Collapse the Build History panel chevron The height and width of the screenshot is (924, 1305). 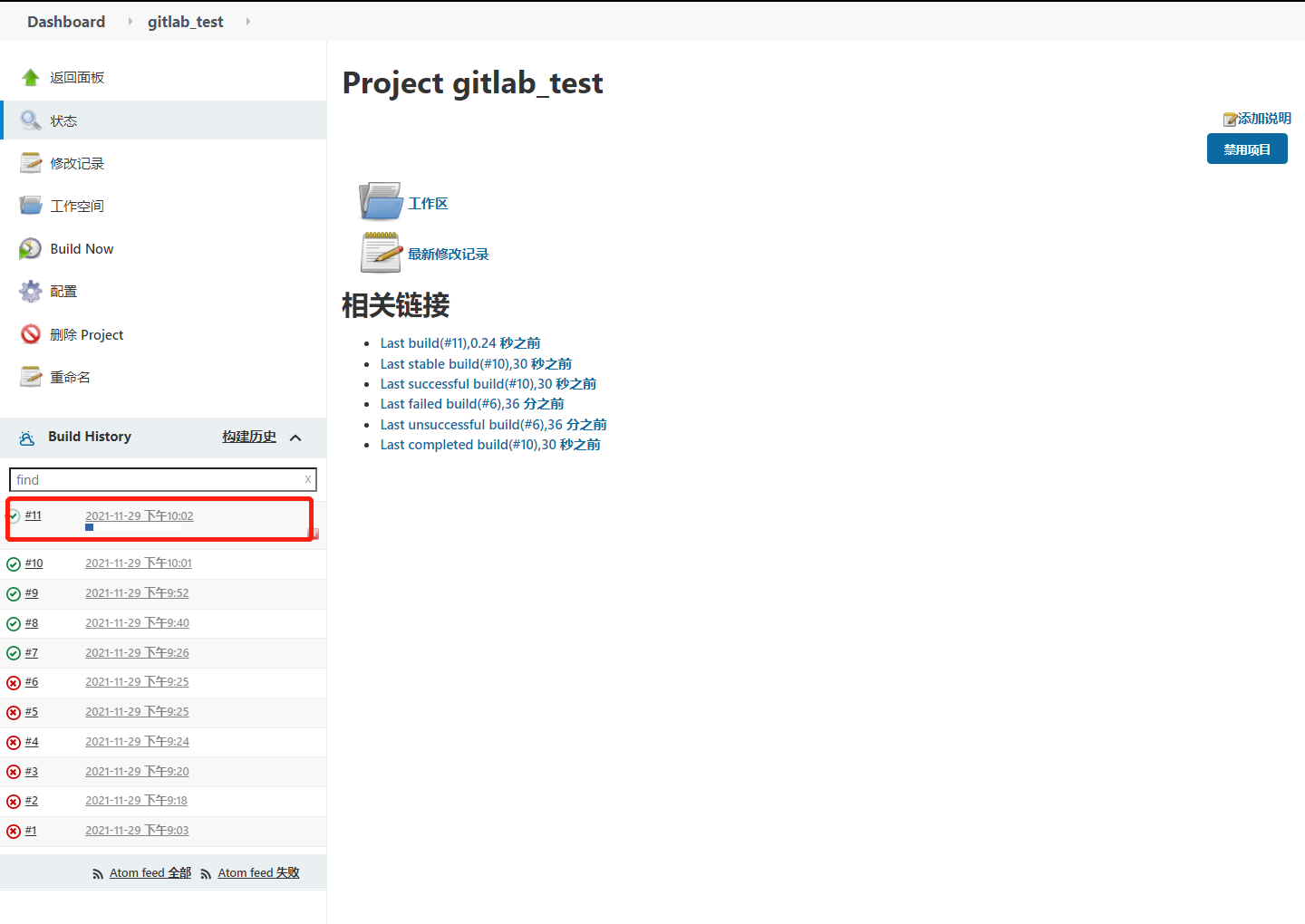pos(295,438)
